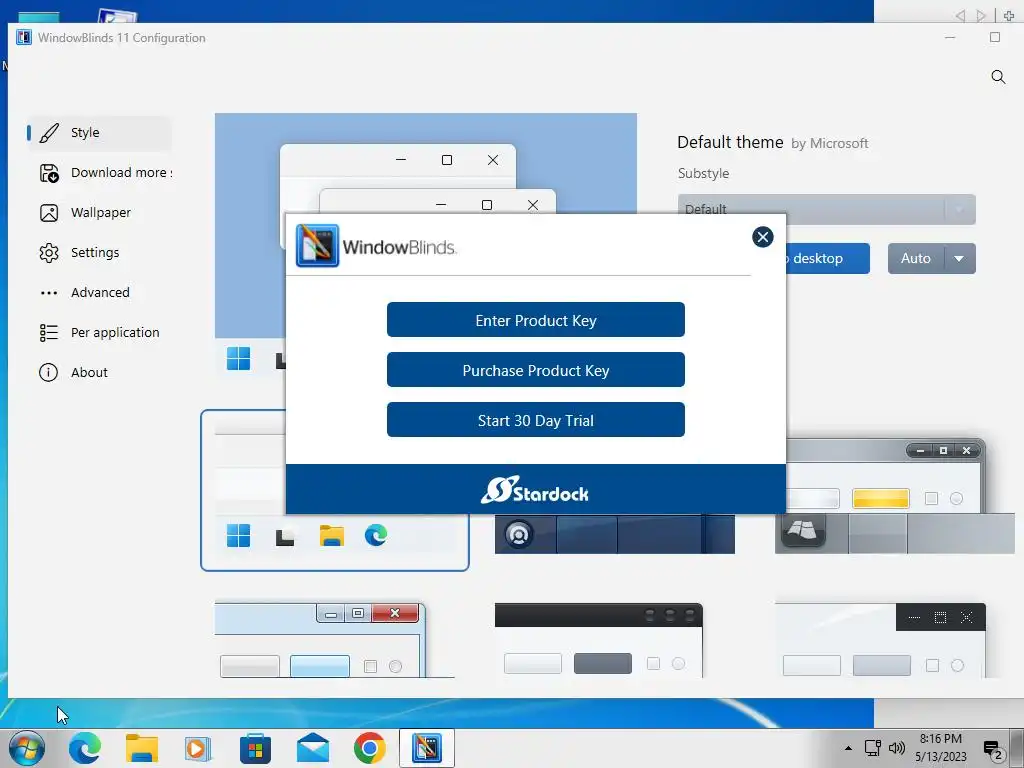This screenshot has height=768, width=1024.
Task: Click the WindowBlinds taskbar icon
Action: pos(426,748)
